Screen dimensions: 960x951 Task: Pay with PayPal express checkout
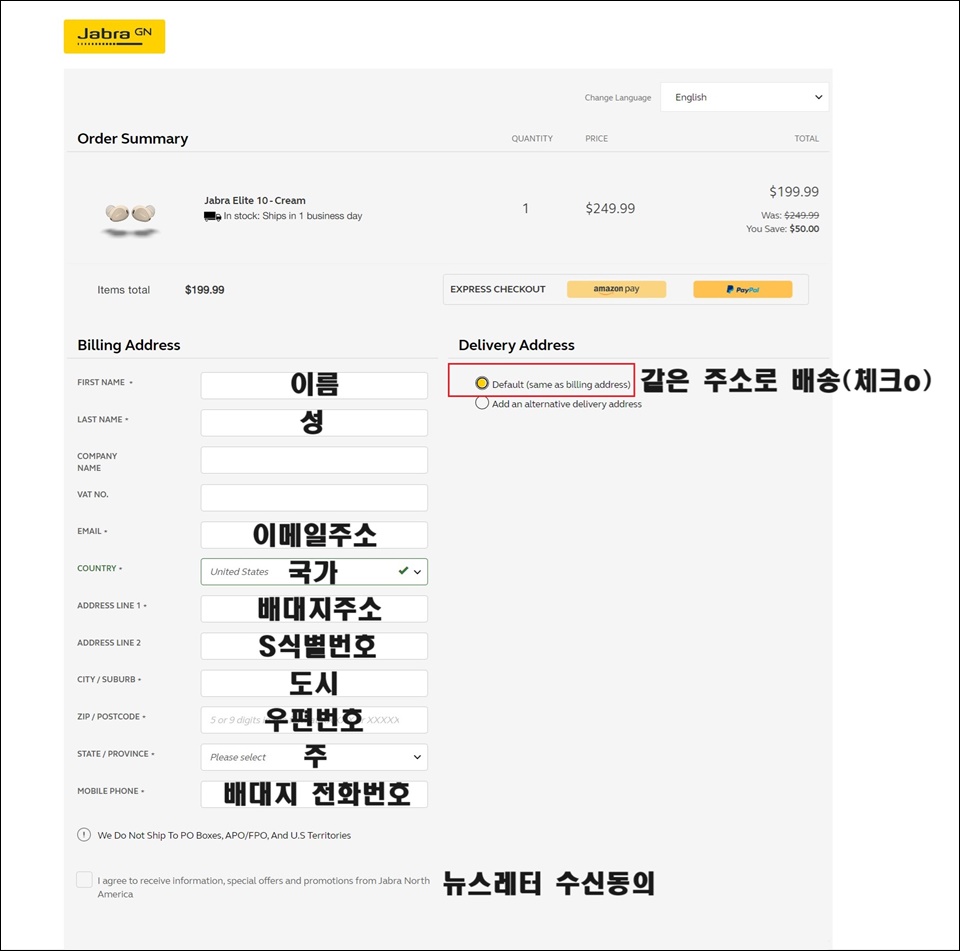[x=743, y=289]
